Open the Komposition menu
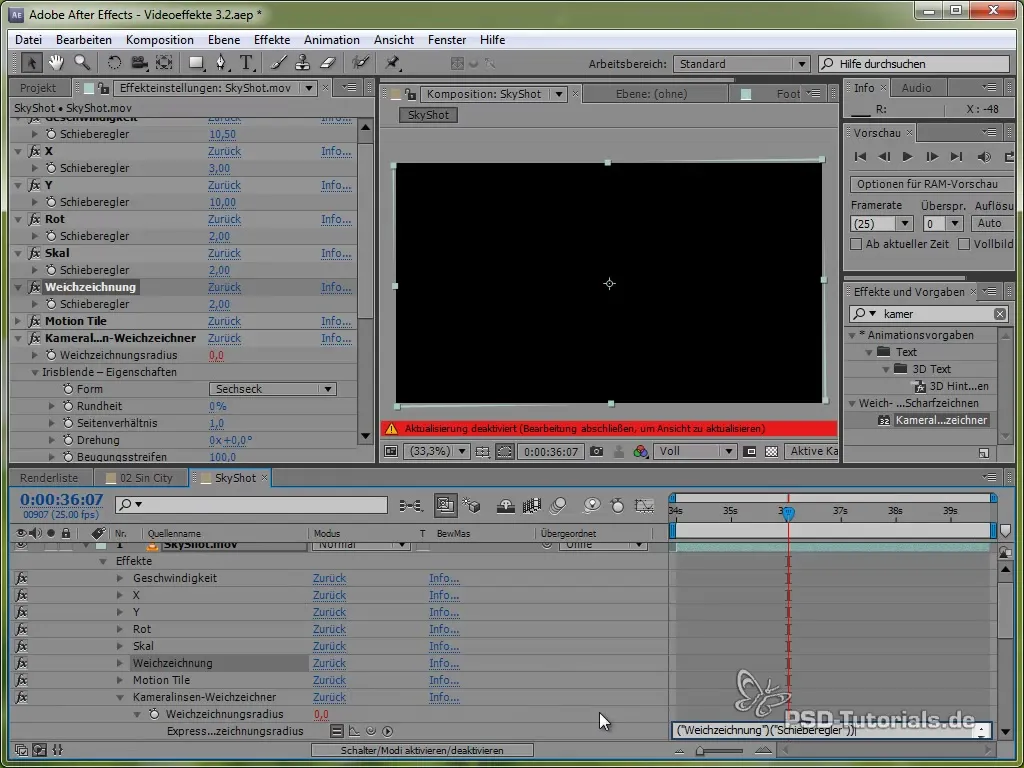1024x768 pixels. pos(160,40)
